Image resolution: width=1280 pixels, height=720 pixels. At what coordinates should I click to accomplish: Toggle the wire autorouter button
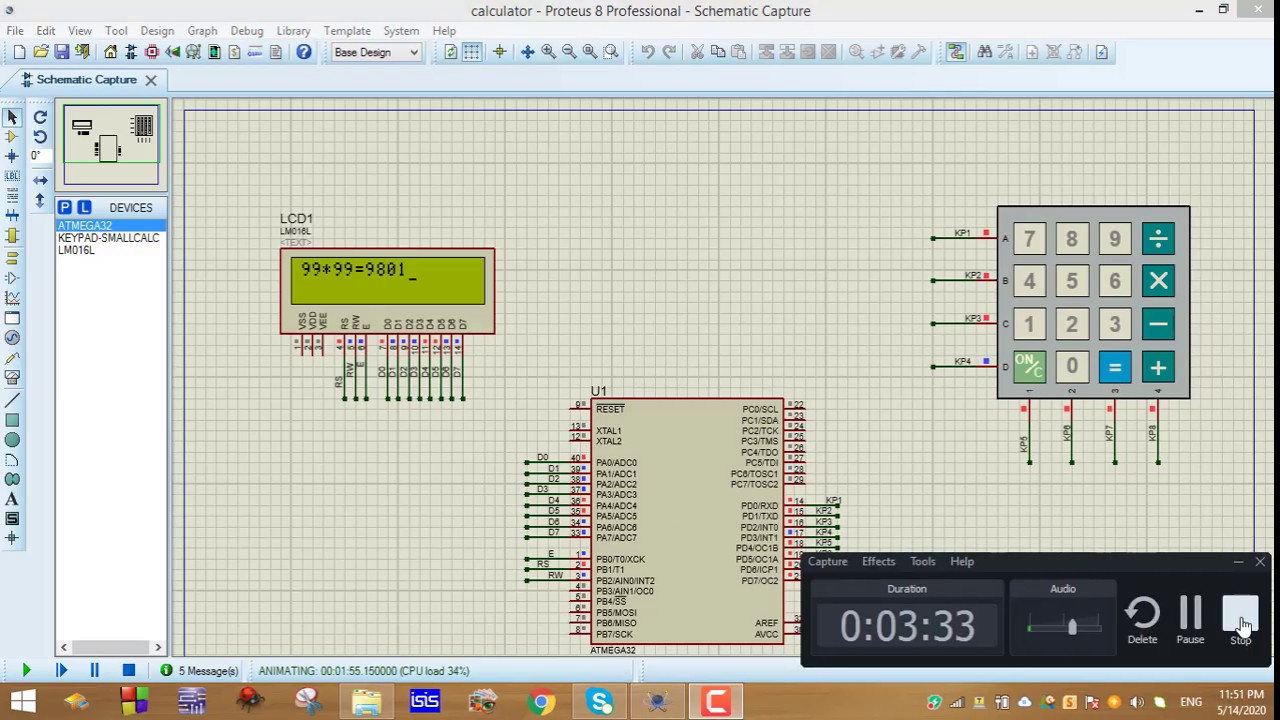tap(956, 52)
